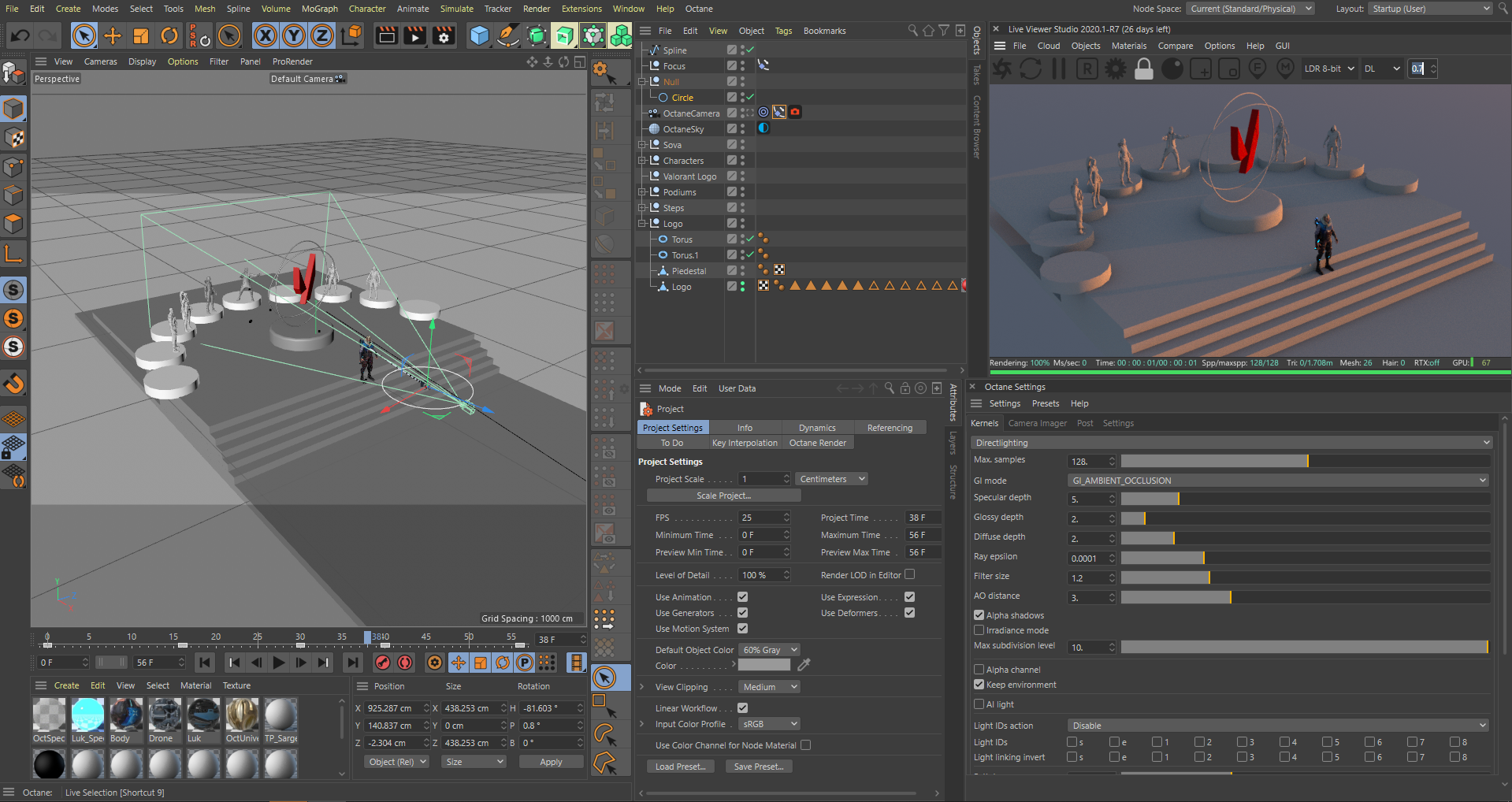Enable Render LOD in Editor checkbox
Screen dimensions: 1512x802
coord(909,574)
